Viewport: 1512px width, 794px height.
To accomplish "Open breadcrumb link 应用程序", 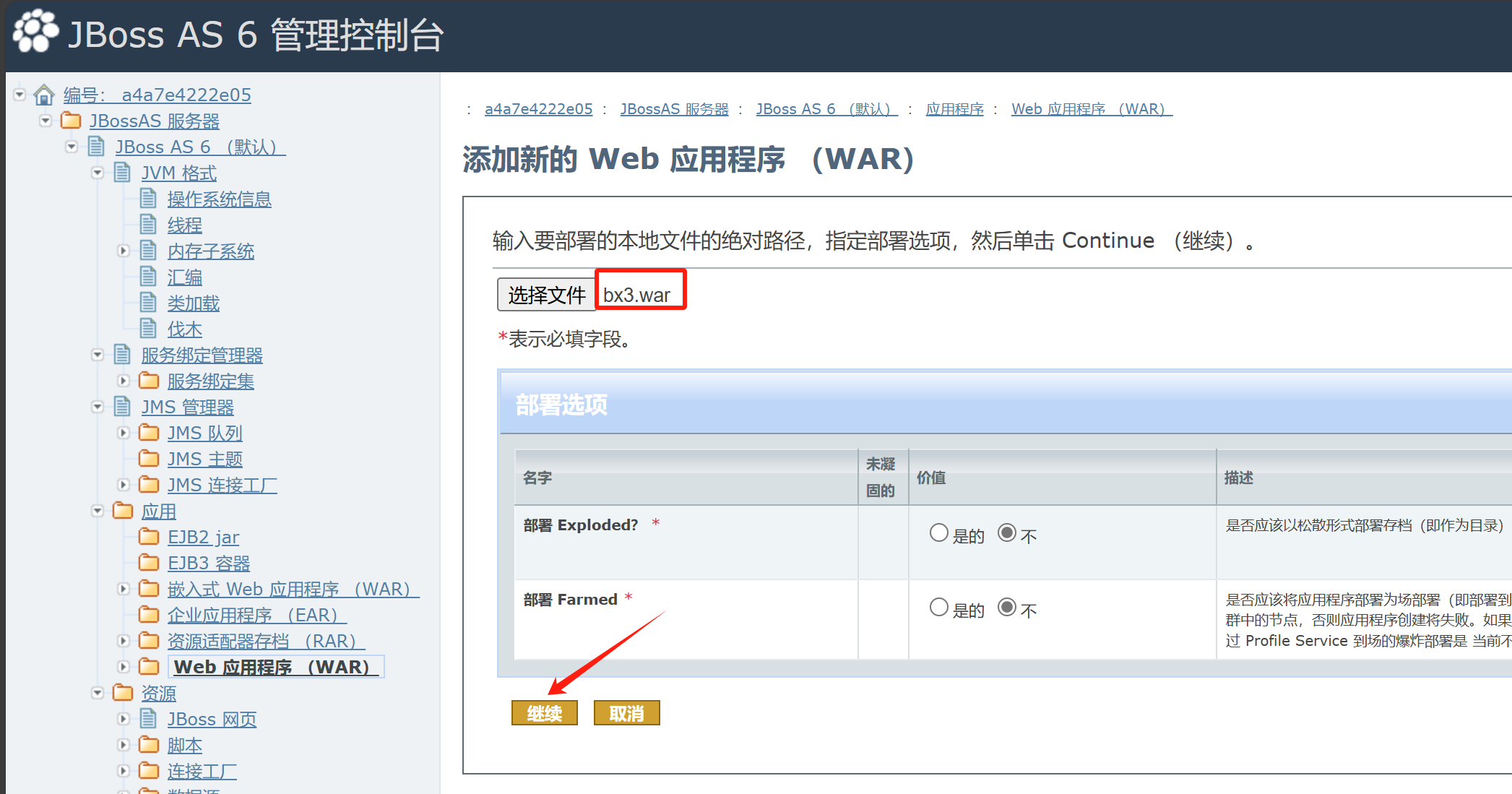I will [954, 109].
